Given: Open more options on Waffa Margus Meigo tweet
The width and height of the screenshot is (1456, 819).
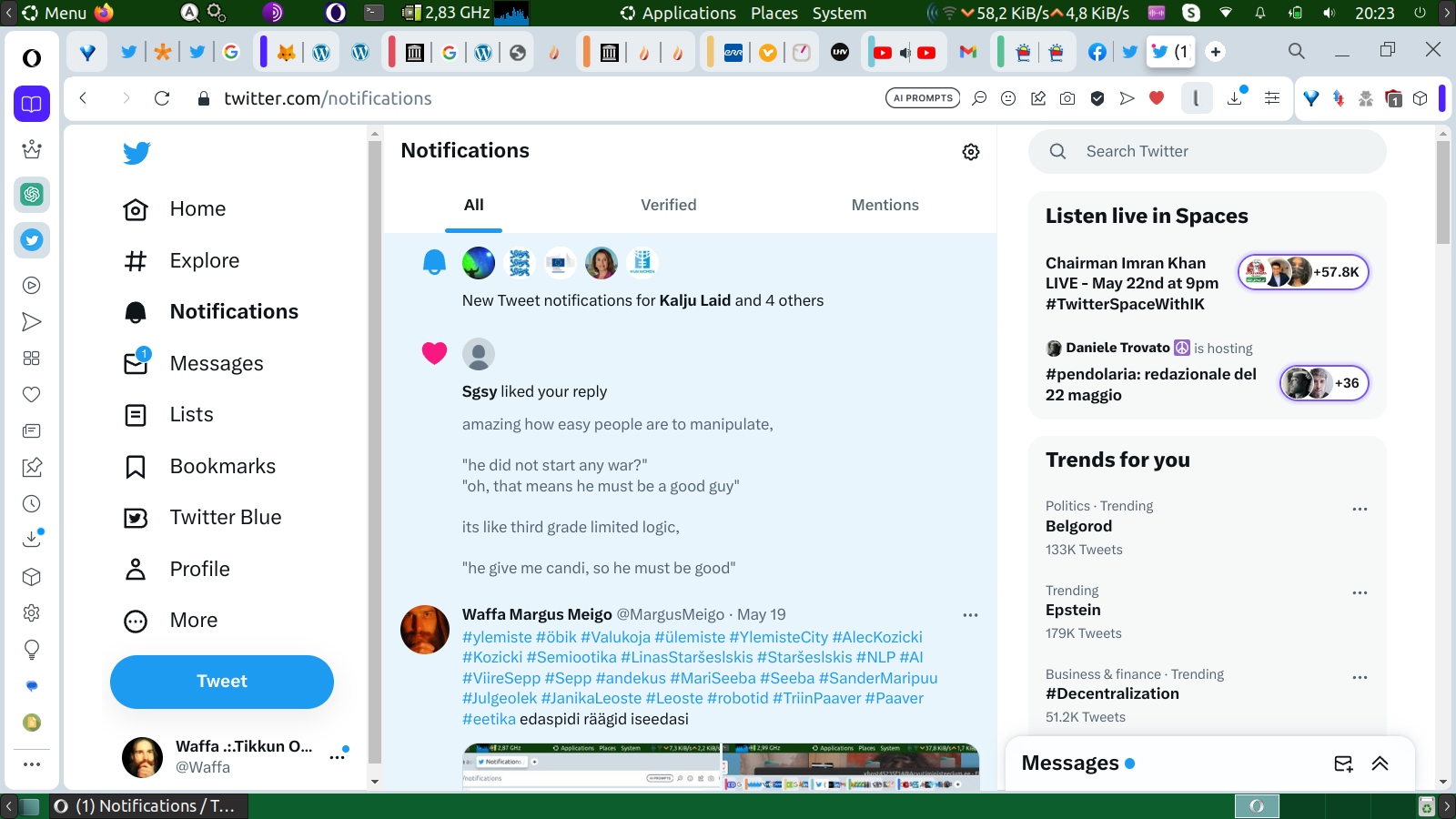Looking at the screenshot, I should [970, 615].
